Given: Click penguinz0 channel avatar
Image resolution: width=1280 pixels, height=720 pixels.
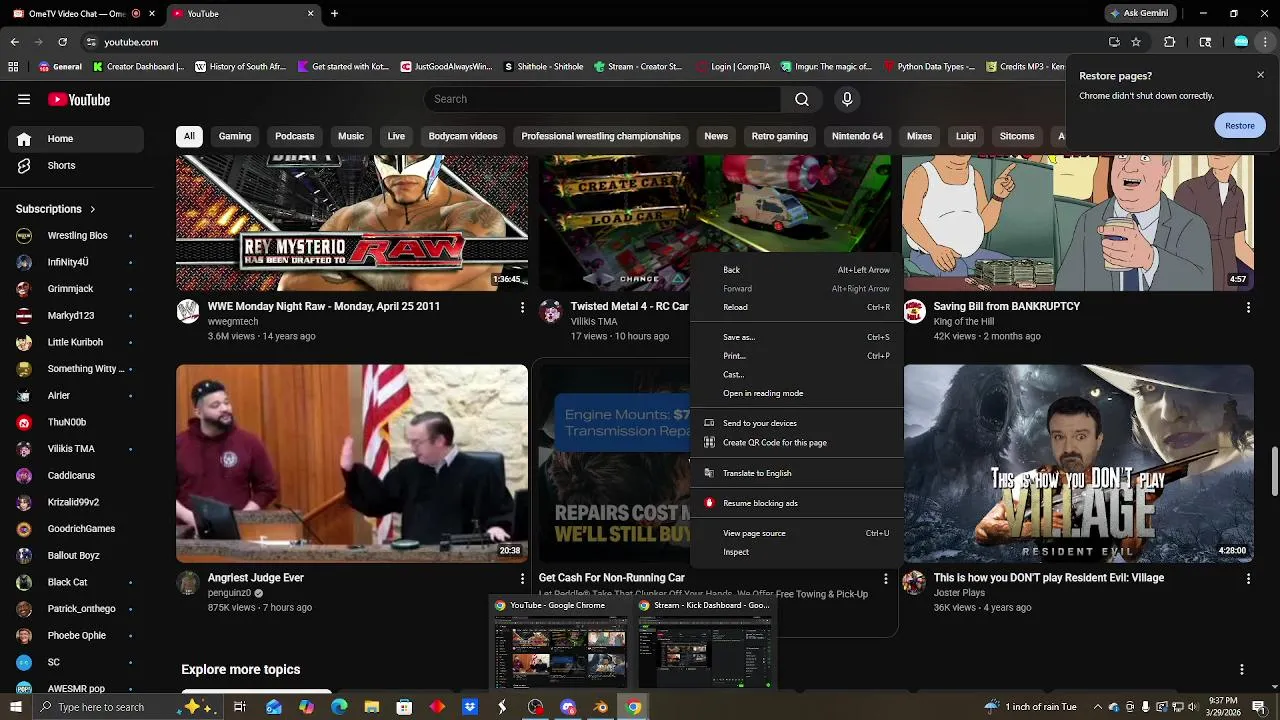Looking at the screenshot, I should tap(188, 582).
